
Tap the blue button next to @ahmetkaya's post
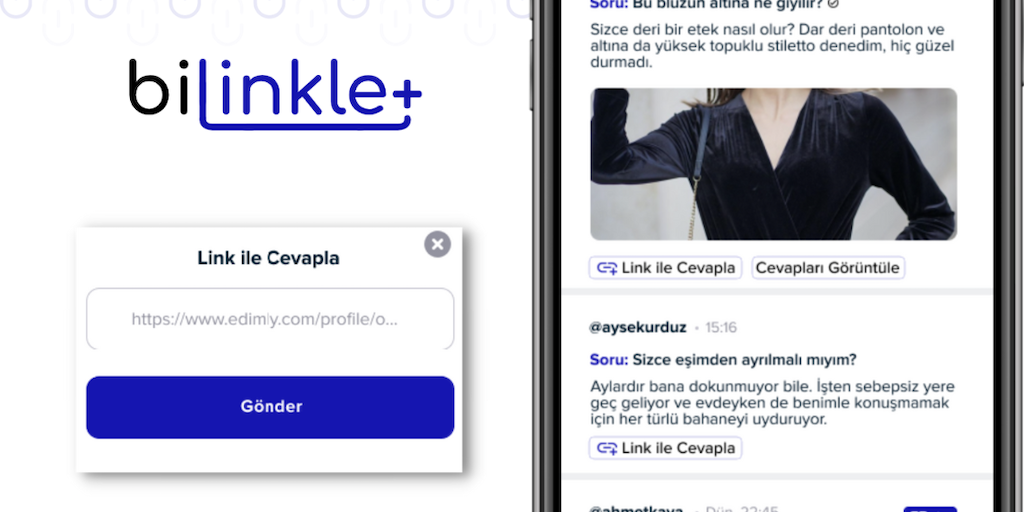930,509
